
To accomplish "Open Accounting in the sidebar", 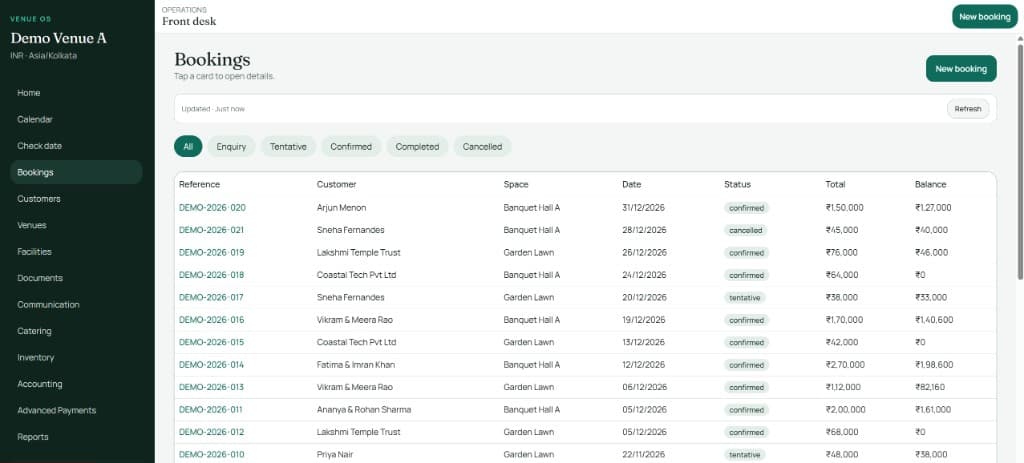I will pos(76,384).
